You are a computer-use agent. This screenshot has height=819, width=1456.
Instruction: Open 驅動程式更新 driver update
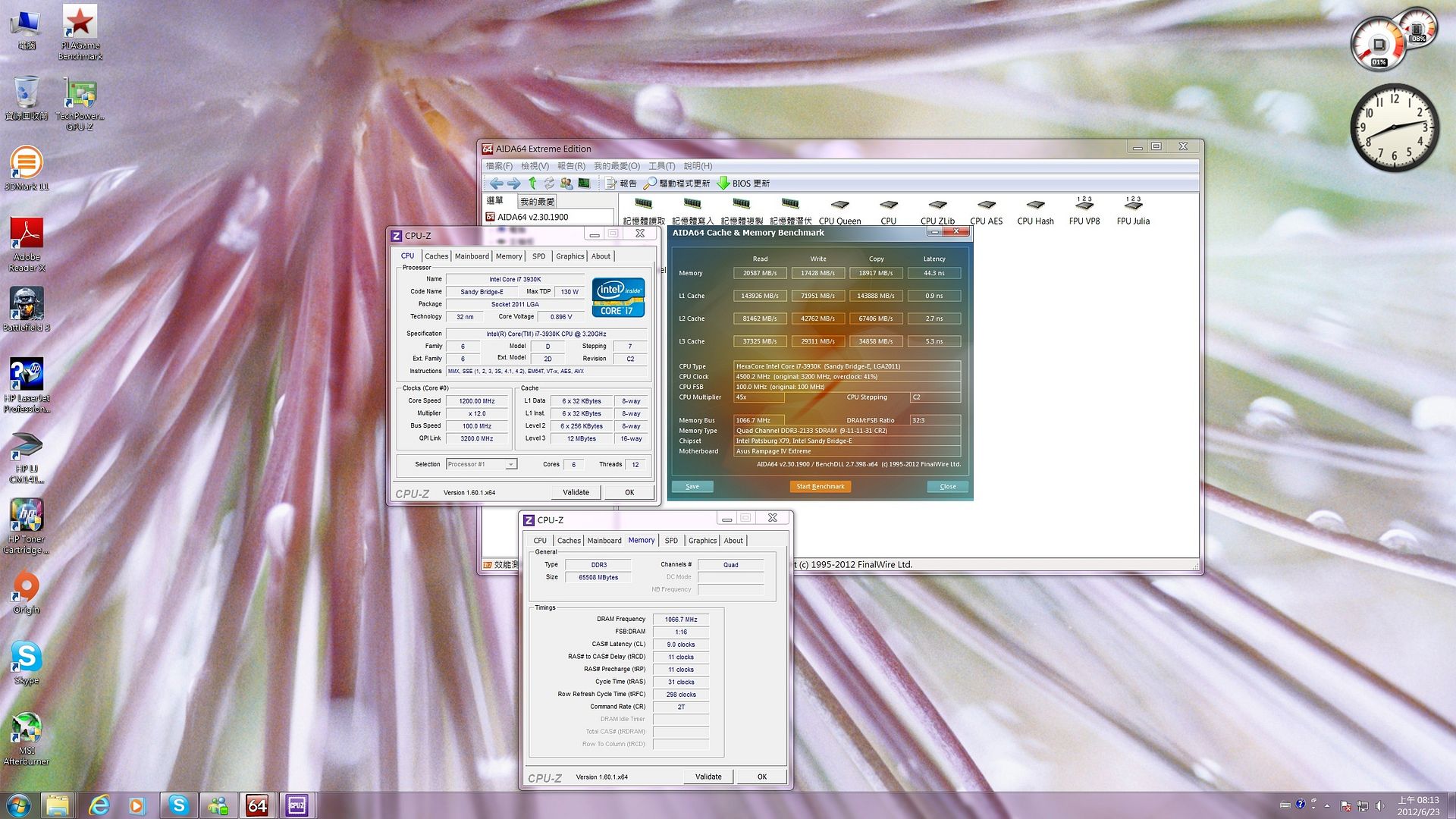point(676,184)
